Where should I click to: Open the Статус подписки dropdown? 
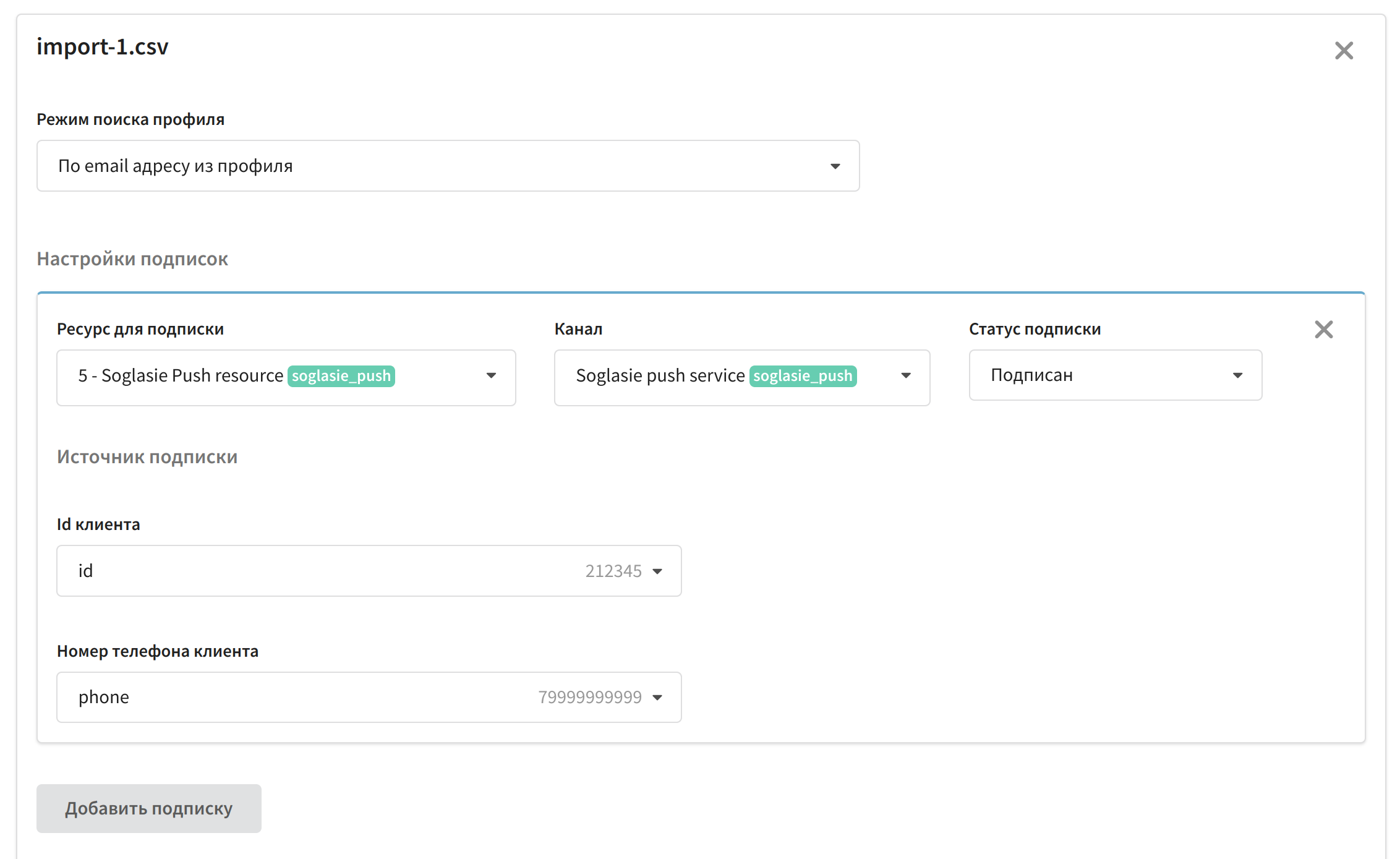point(1115,375)
